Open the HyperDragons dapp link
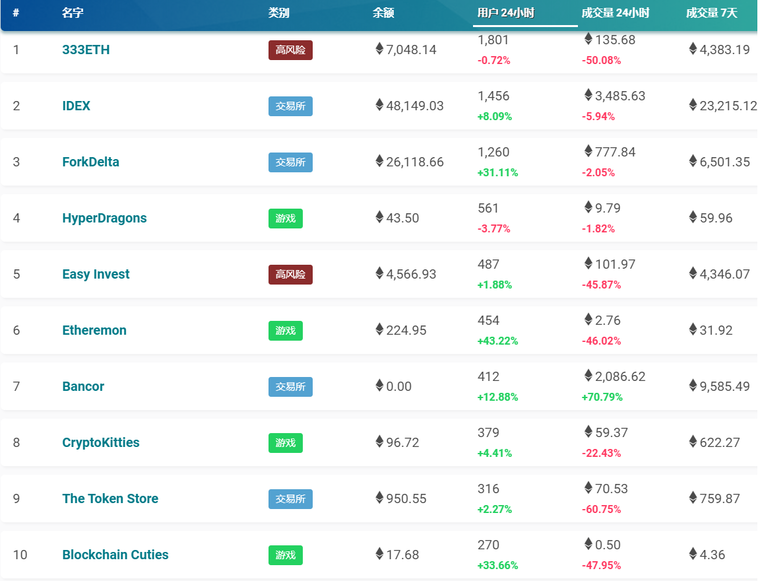 tap(104, 218)
